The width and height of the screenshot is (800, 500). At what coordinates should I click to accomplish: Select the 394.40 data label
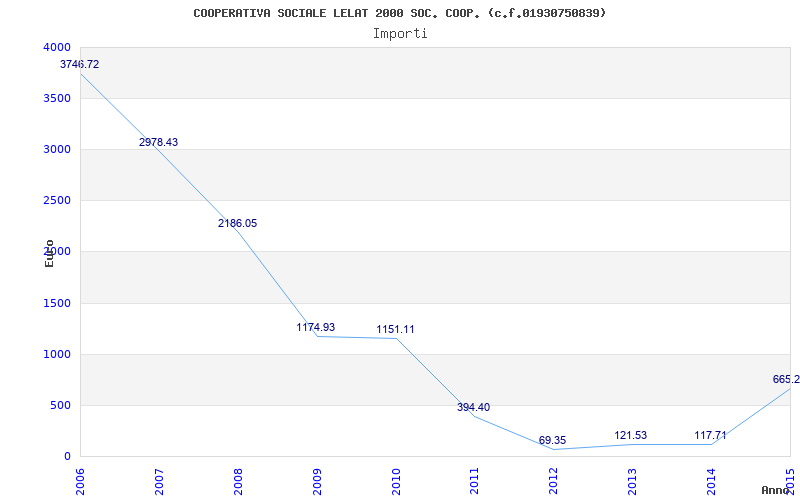coord(473,407)
